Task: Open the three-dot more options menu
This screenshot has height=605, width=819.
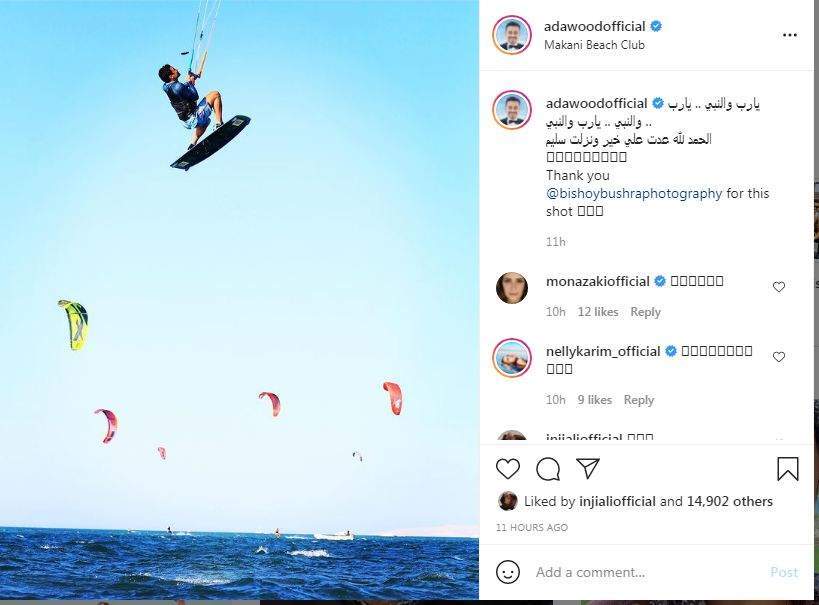Action: (790, 35)
